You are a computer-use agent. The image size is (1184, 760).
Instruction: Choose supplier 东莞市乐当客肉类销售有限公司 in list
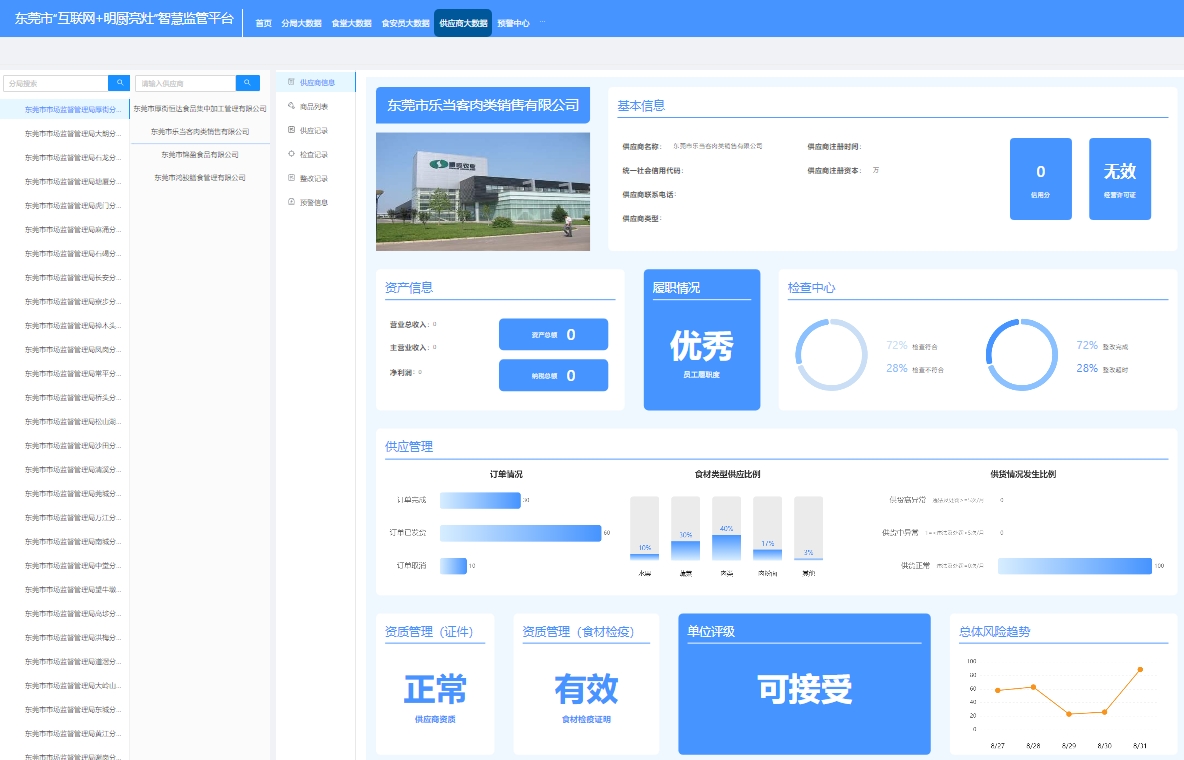coord(200,131)
